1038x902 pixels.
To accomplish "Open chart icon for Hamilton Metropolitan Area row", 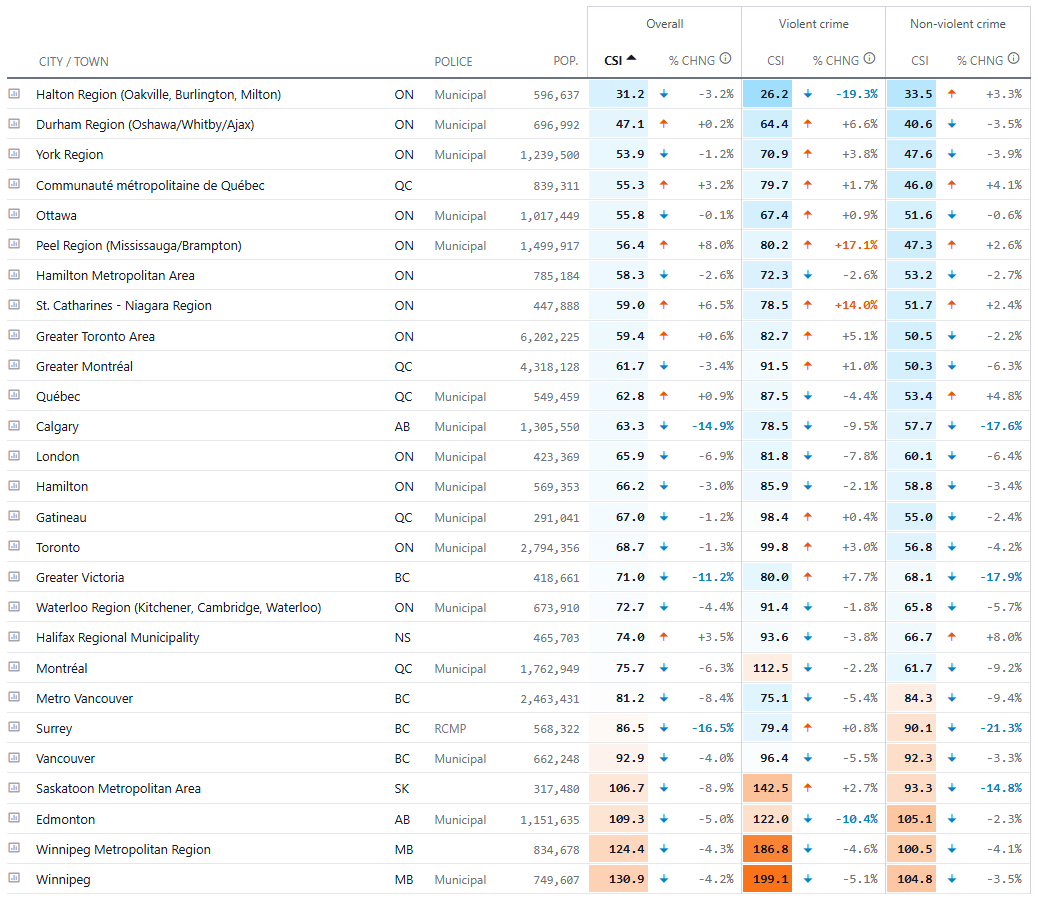I will (x=14, y=275).
